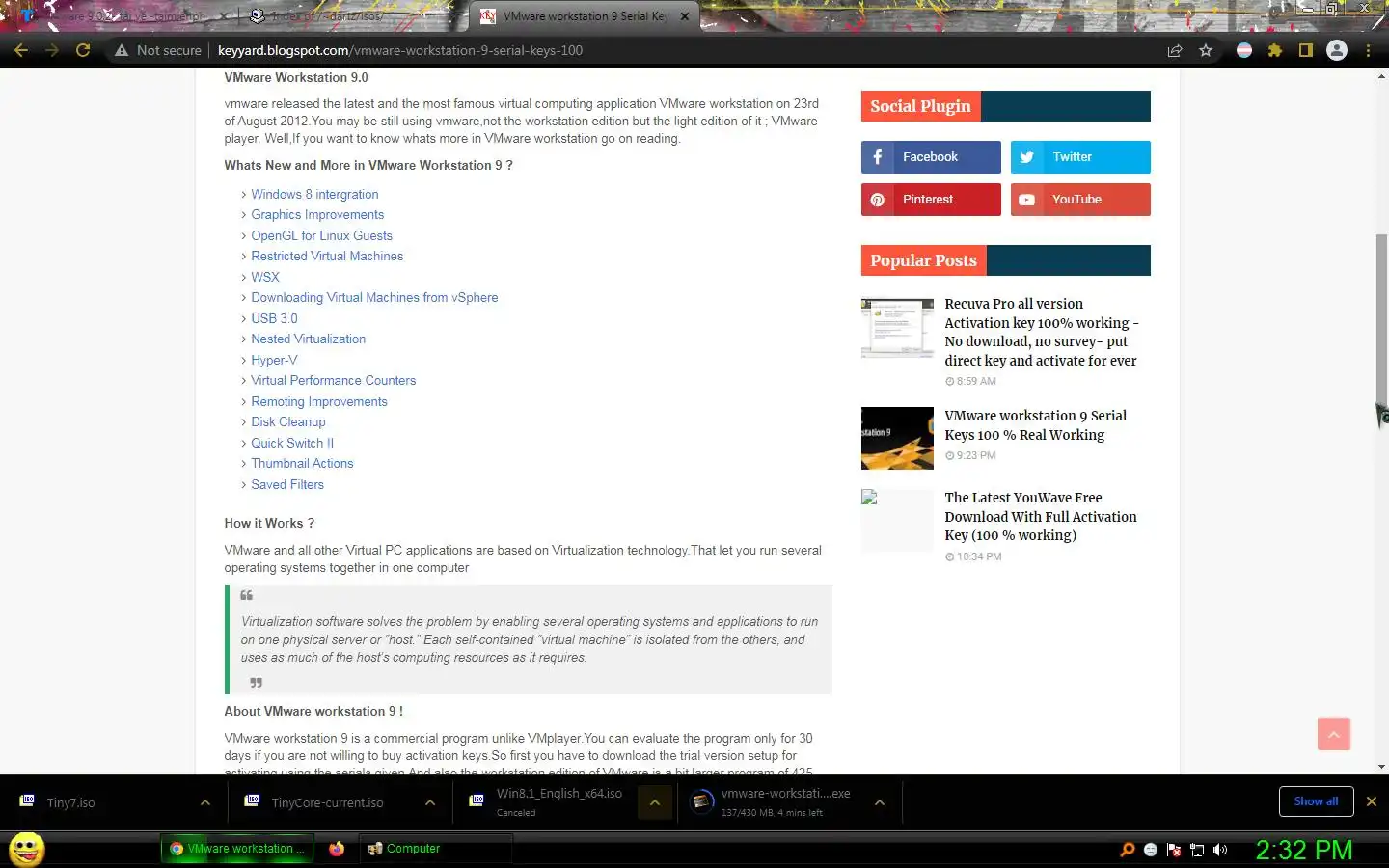Open the Tiny7.iso download item
This screenshot has height=868, width=1389.
tap(96, 802)
